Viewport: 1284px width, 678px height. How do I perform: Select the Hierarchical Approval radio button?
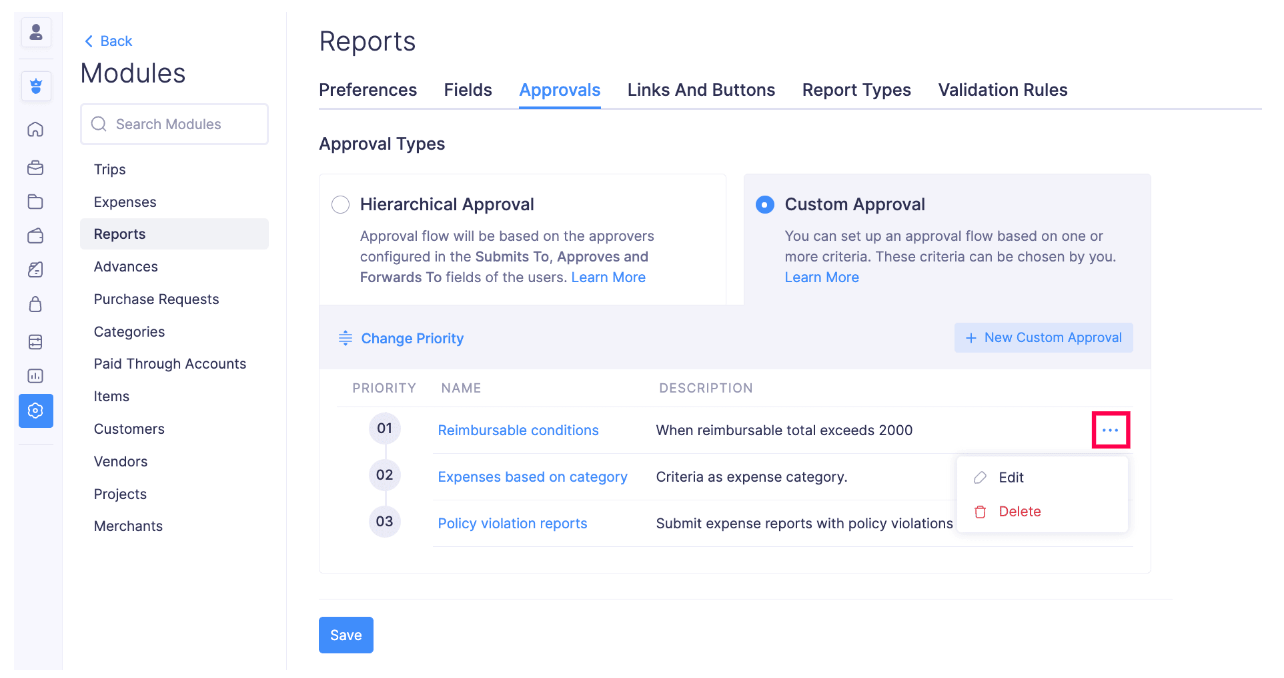pyautogui.click(x=341, y=205)
